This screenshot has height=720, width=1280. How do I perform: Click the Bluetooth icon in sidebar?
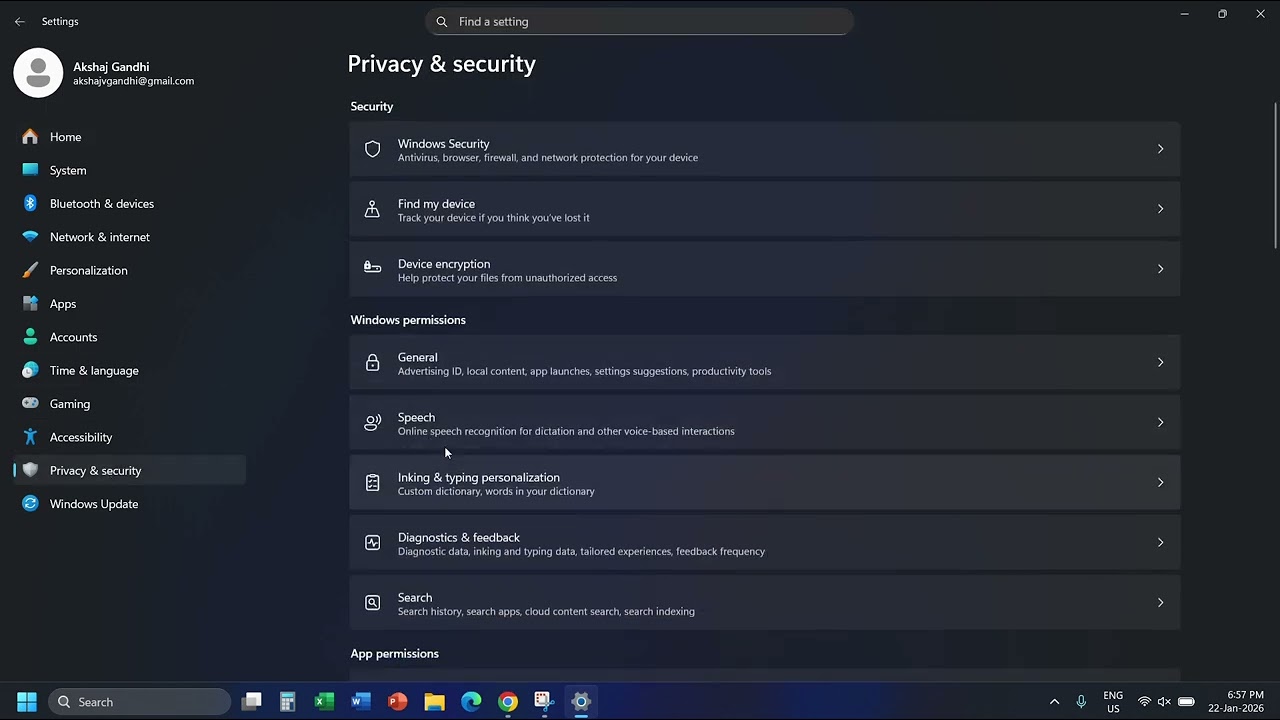click(x=30, y=204)
